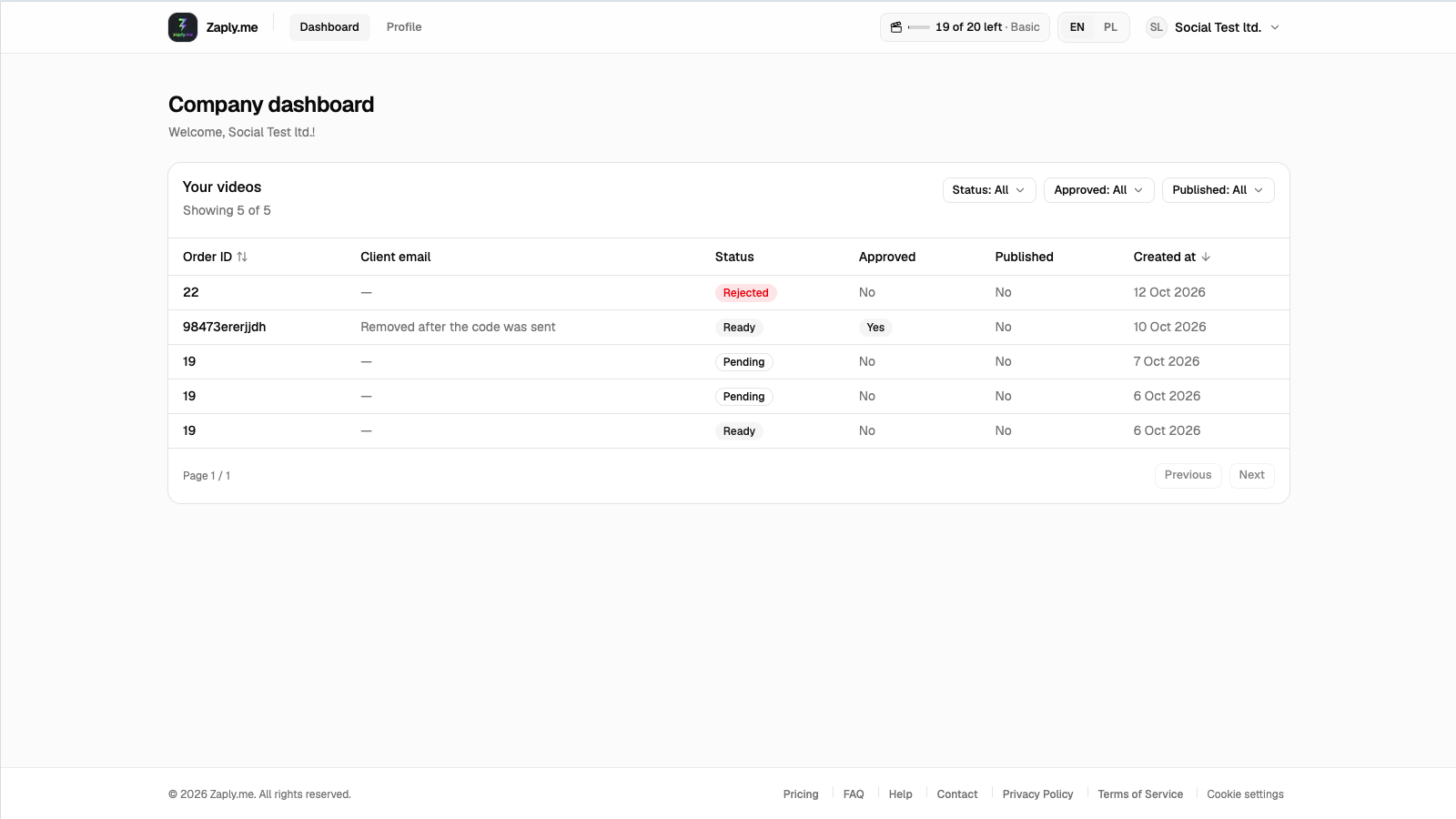Image resolution: width=1456 pixels, height=819 pixels.
Task: Click the Yes approved badge
Action: [x=875, y=328]
